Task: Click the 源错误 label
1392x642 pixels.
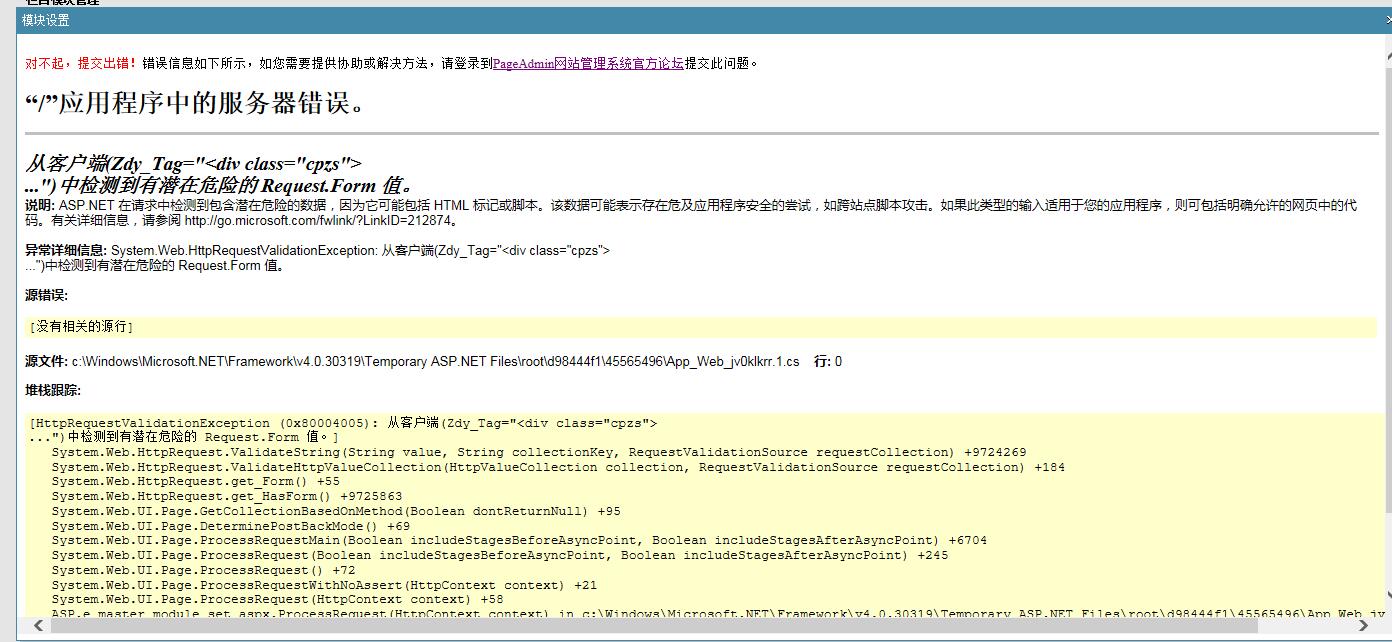Action: pyautogui.click(x=46, y=295)
